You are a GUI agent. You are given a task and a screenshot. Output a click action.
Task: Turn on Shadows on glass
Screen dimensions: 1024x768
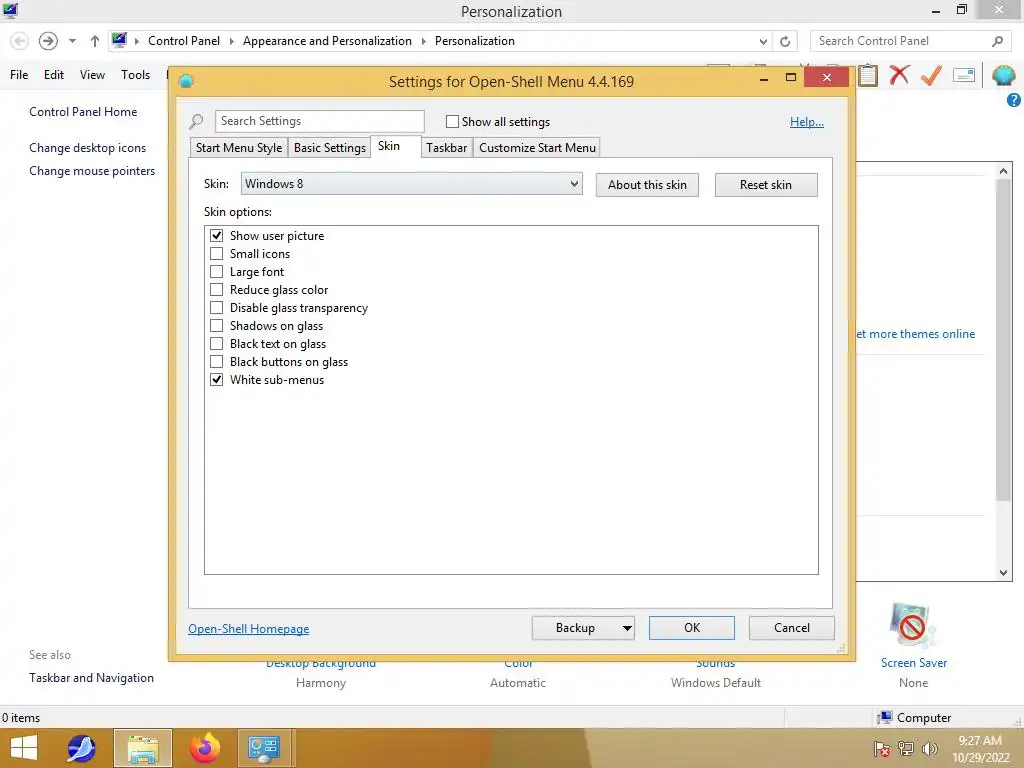[216, 325]
